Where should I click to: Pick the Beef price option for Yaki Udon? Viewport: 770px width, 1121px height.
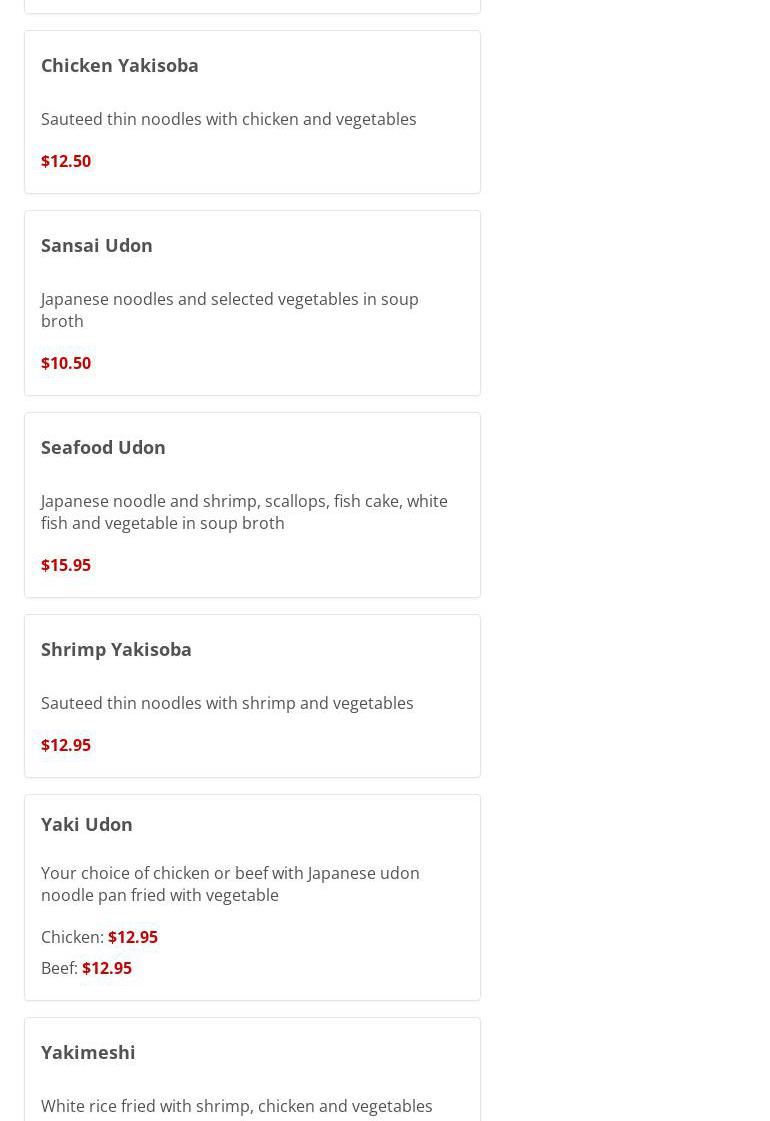107,968
